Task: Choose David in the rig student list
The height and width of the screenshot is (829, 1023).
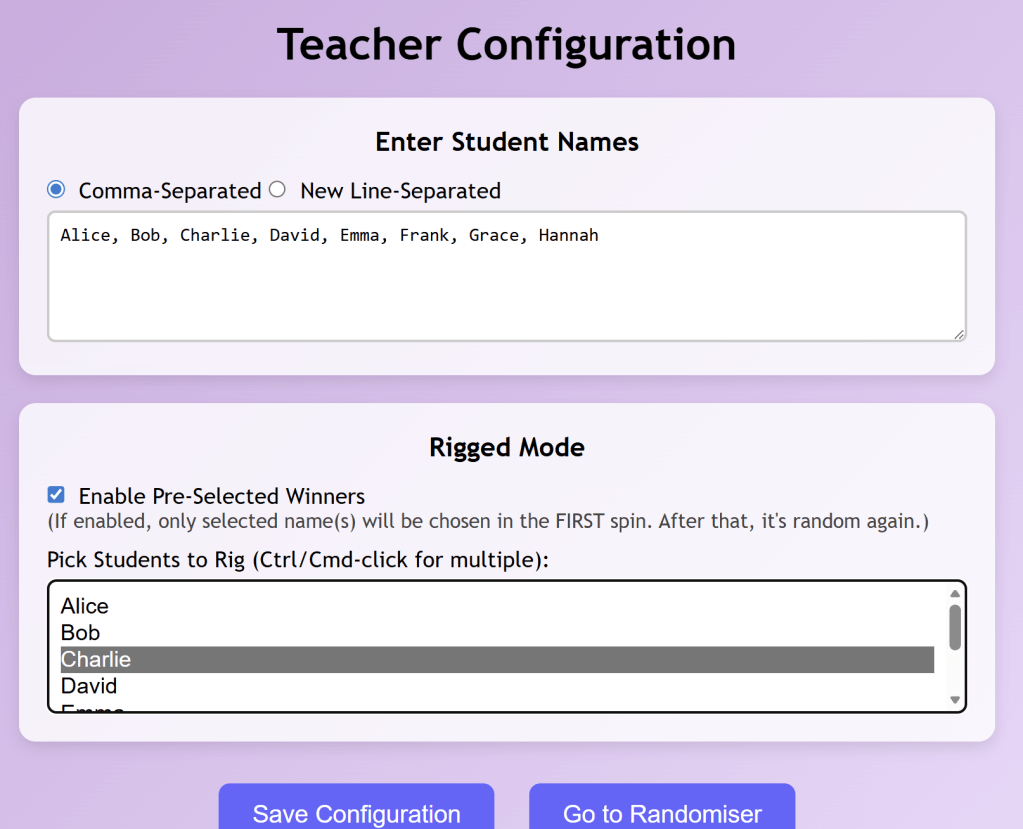Action: pyautogui.click(x=89, y=686)
